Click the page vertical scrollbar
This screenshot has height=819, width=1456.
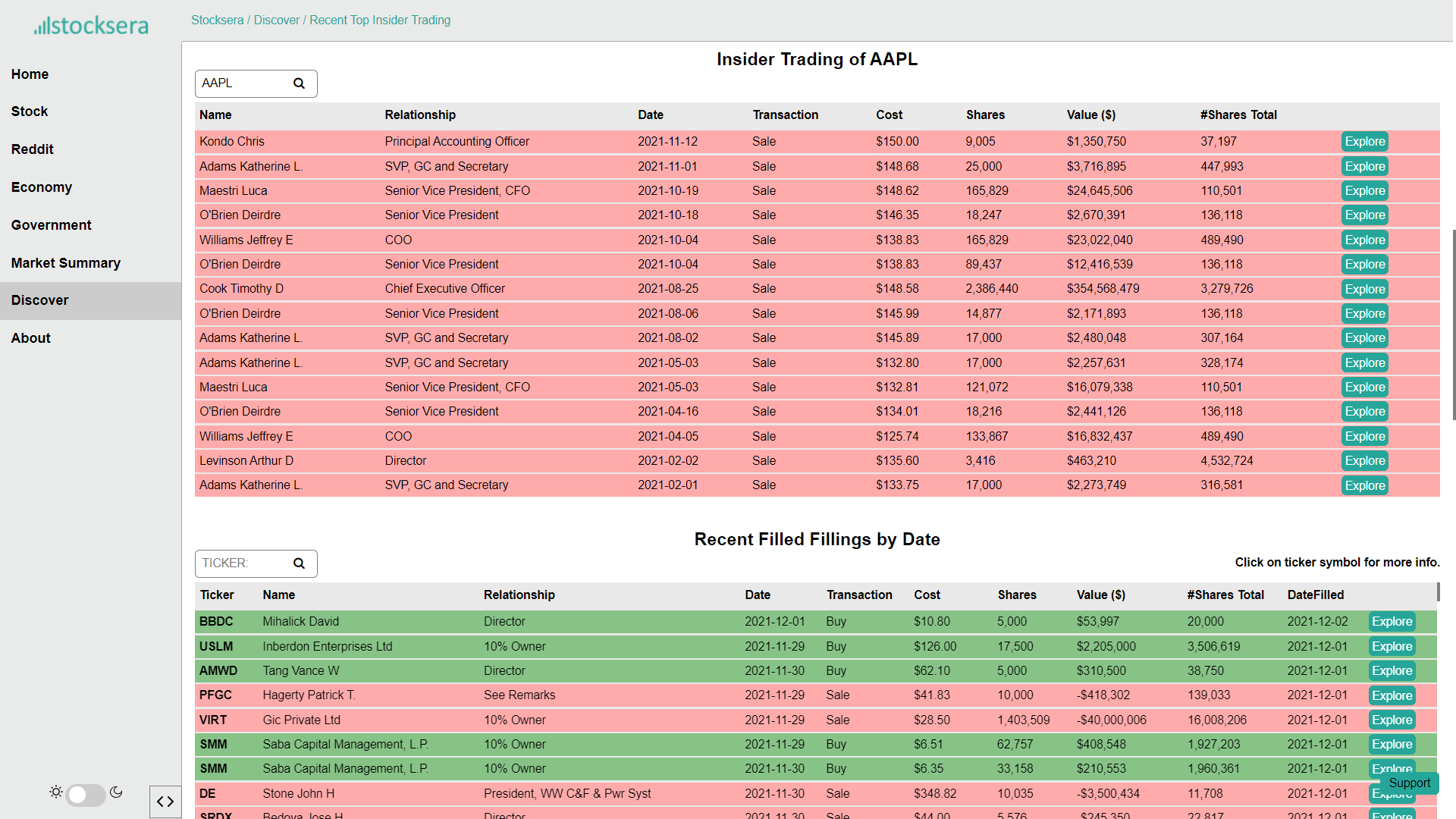point(1453,325)
